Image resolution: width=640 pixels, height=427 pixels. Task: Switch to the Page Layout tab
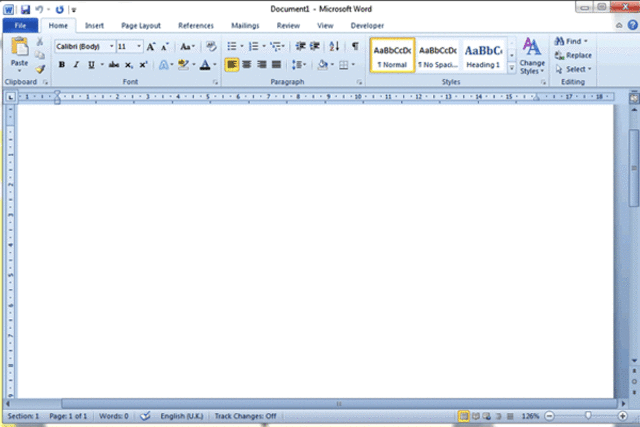(x=141, y=25)
